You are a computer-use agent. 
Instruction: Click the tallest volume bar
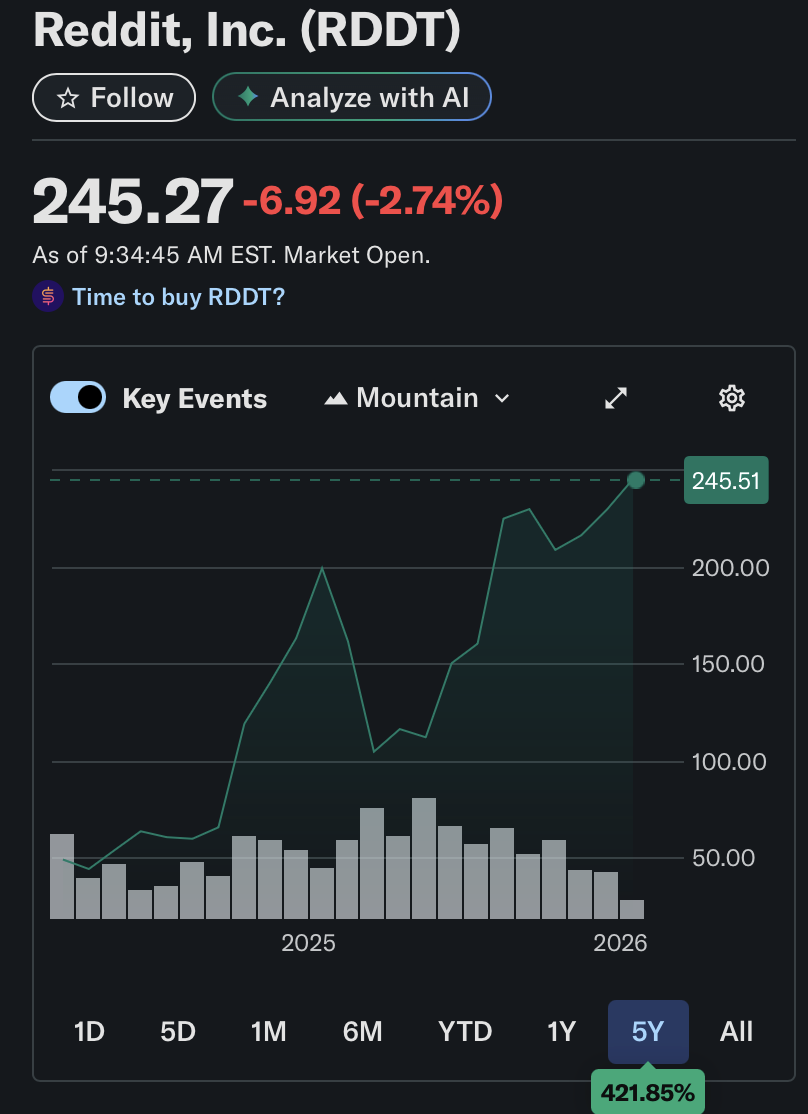(424, 858)
